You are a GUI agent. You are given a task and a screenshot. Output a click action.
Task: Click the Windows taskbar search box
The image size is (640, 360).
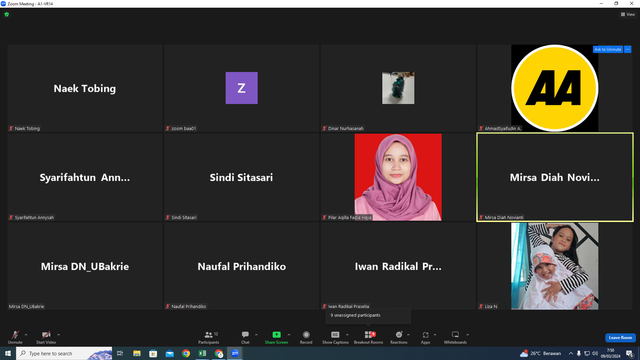coord(64,353)
